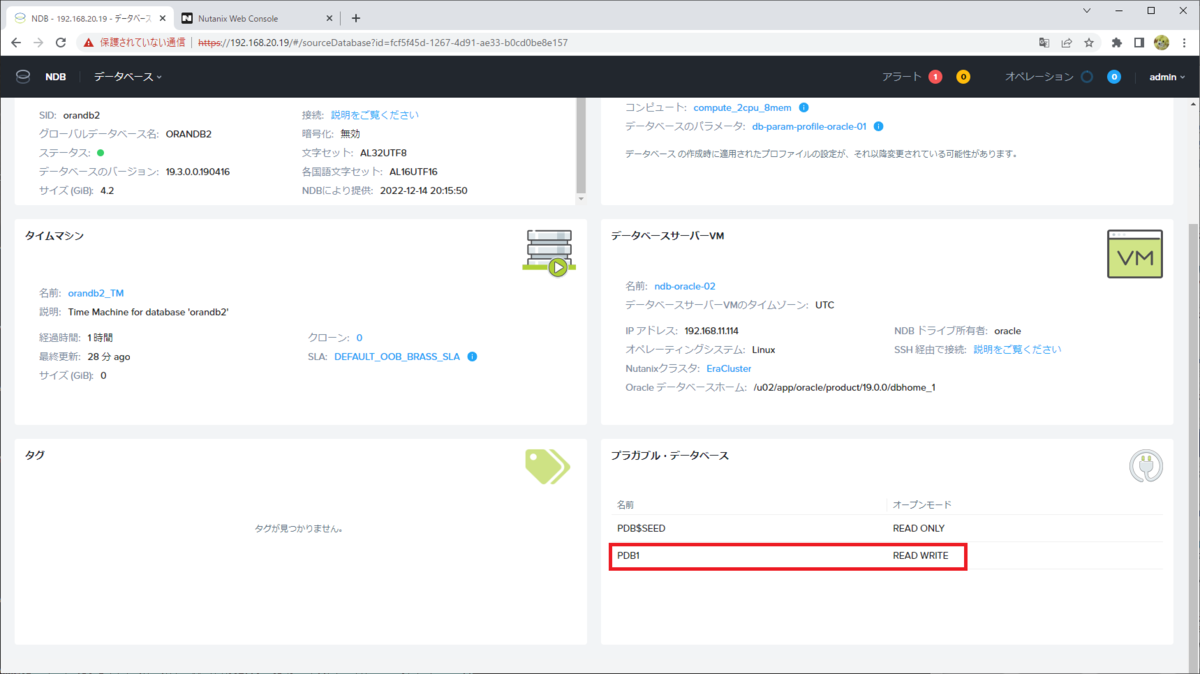Image resolution: width=1200 pixels, height=674 pixels.
Task: Reload the current page
Action: 61,43
